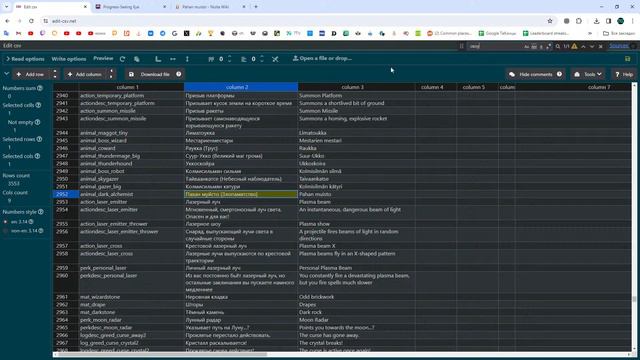640x360 pixels.
Task: Toggle match whole word in find widget
Action: click(534, 46)
